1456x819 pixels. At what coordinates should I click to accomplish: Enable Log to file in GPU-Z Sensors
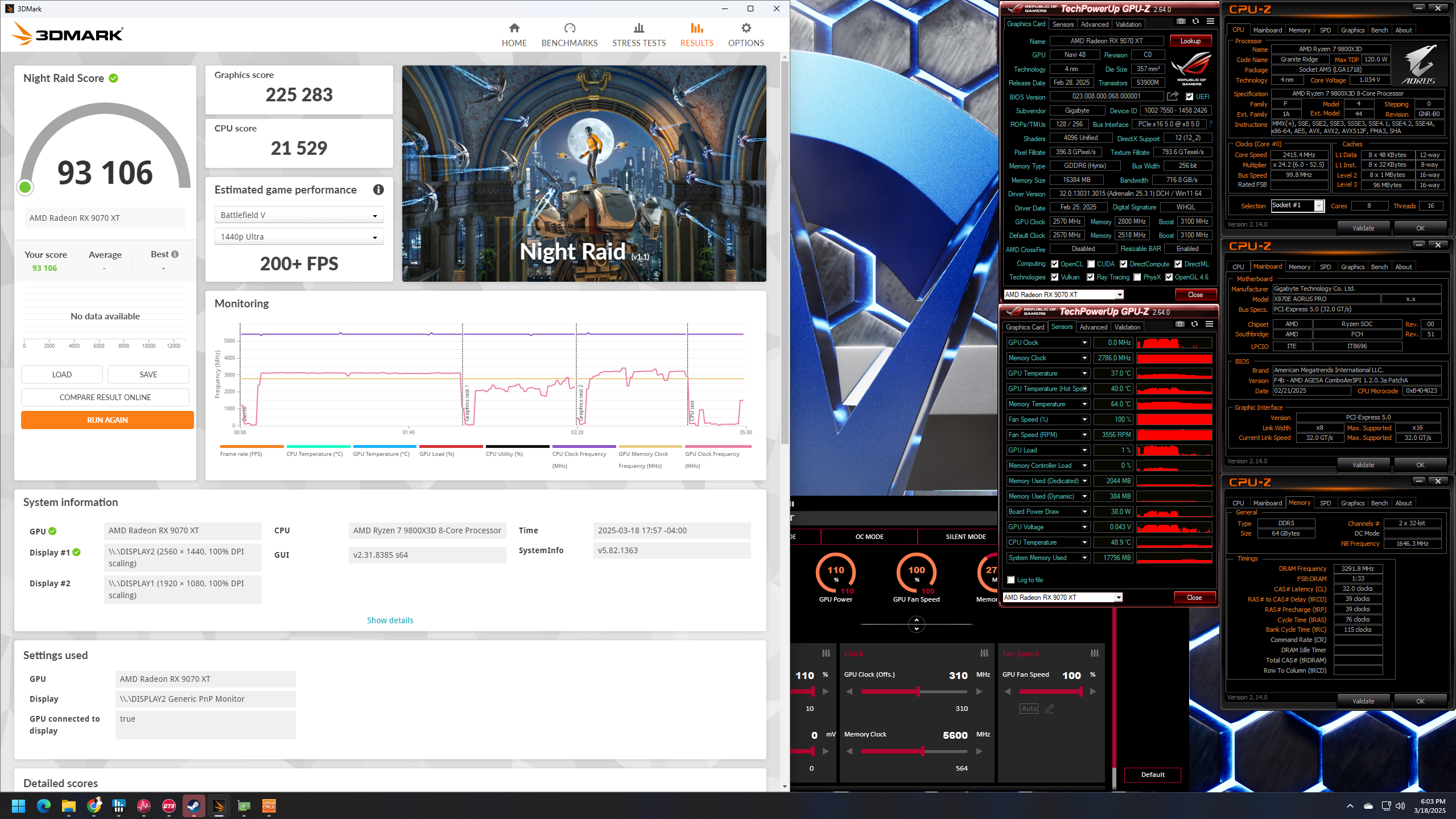click(x=1011, y=580)
